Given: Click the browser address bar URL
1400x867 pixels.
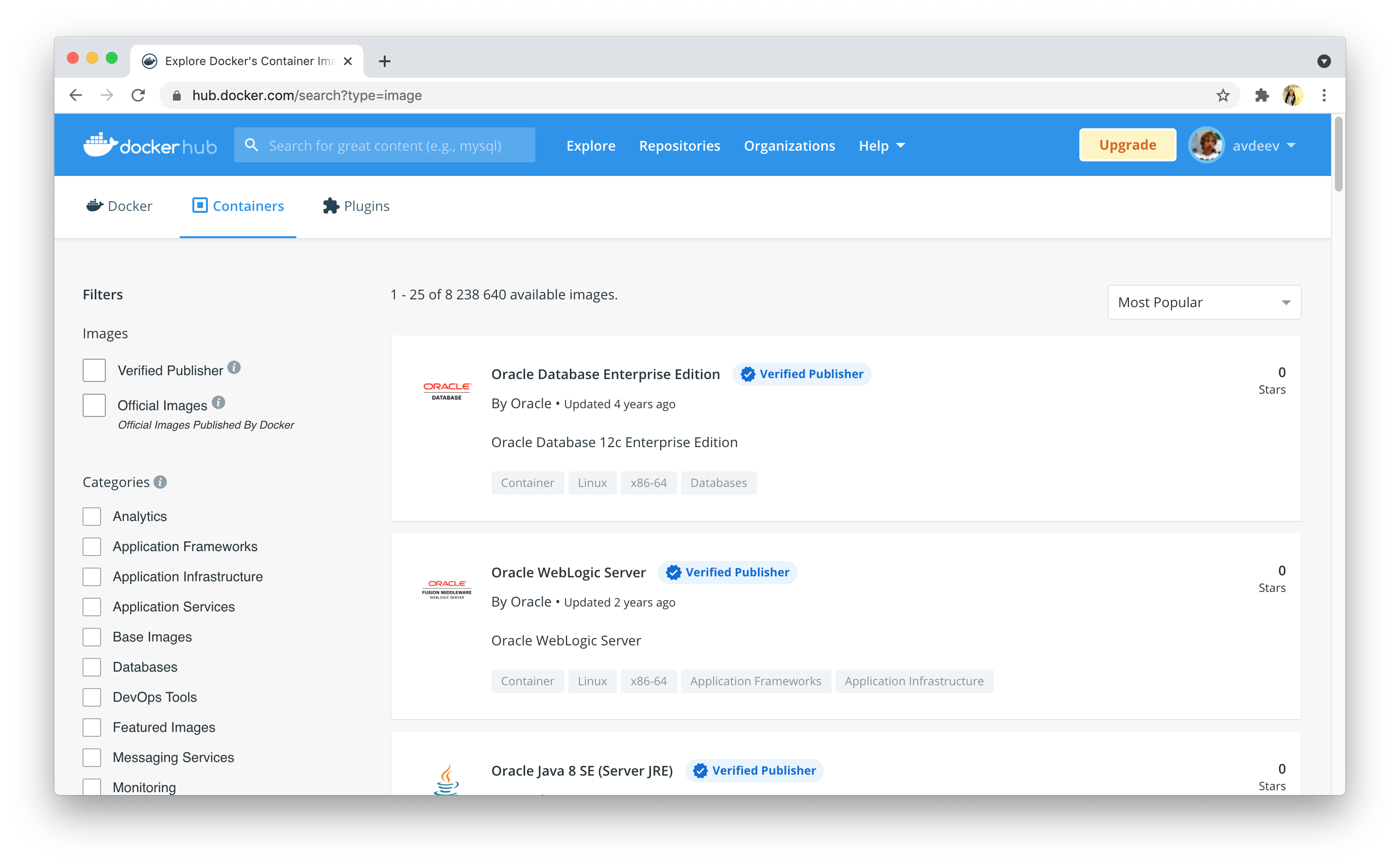Looking at the screenshot, I should pyautogui.click(x=307, y=95).
